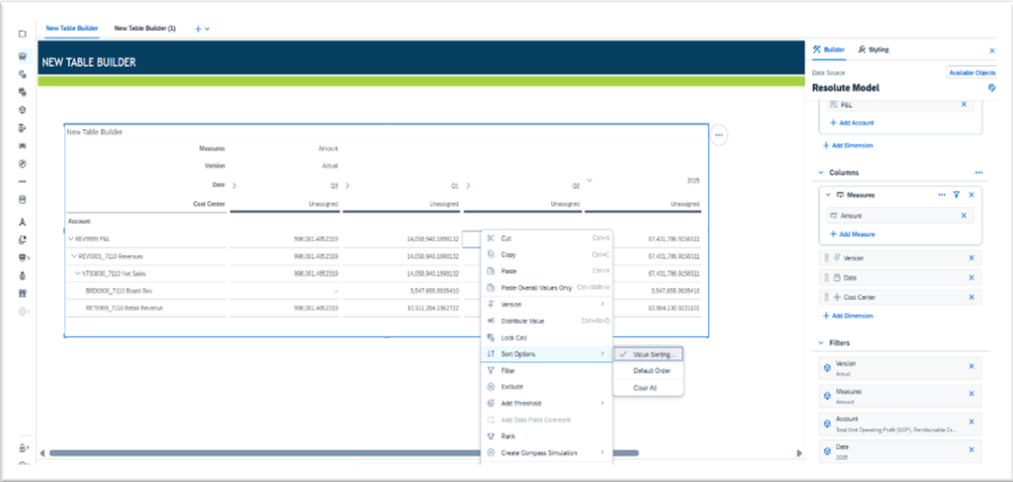Remove the Cost Center dimension with X
The height and width of the screenshot is (482, 1013).
971,297
